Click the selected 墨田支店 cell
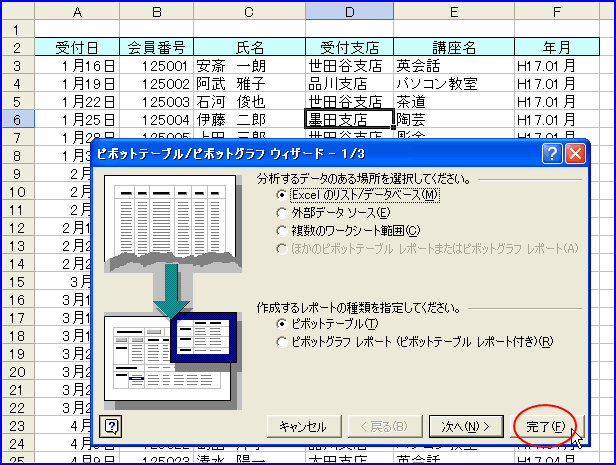The width and height of the screenshot is (616, 465). (349, 119)
